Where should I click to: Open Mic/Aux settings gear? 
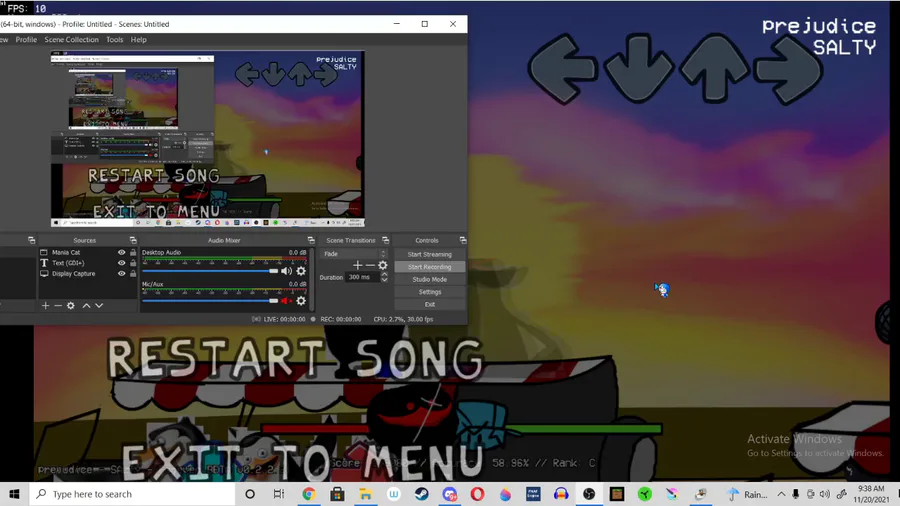(301, 301)
